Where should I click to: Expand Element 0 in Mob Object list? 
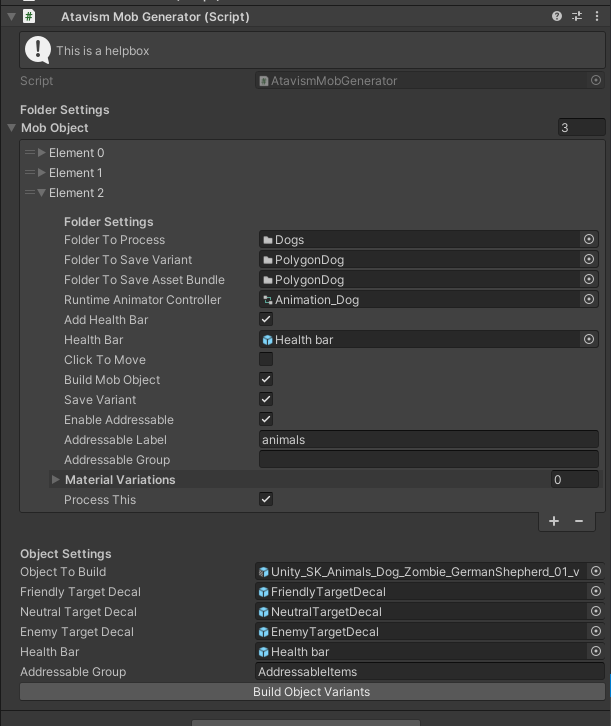point(42,153)
